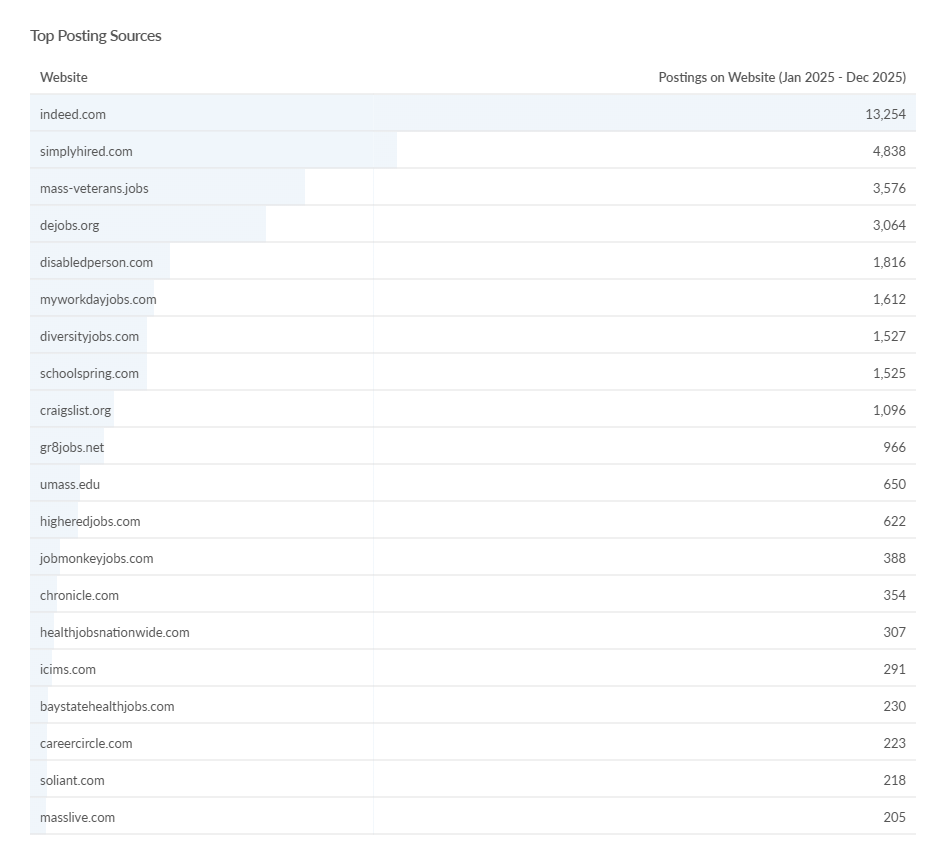Click the disabledperson.com row label
Image resolution: width=946 pixels, height=865 pixels.
coord(96,262)
